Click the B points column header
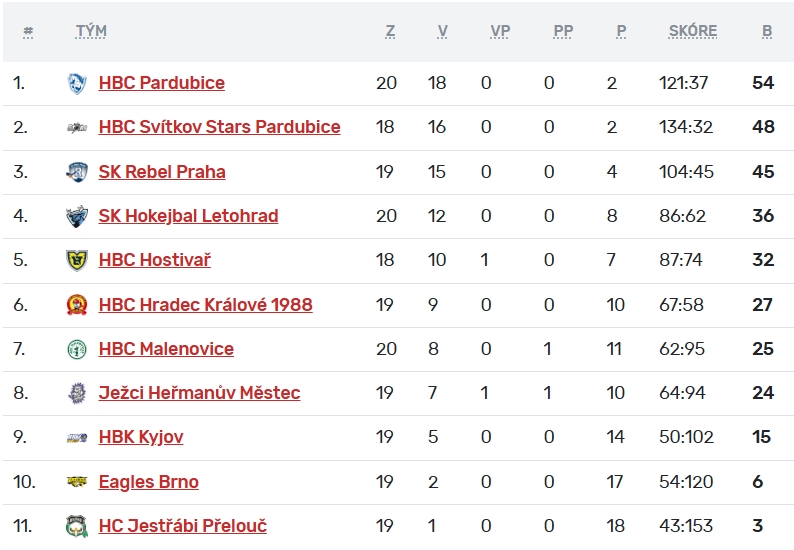 click(767, 31)
